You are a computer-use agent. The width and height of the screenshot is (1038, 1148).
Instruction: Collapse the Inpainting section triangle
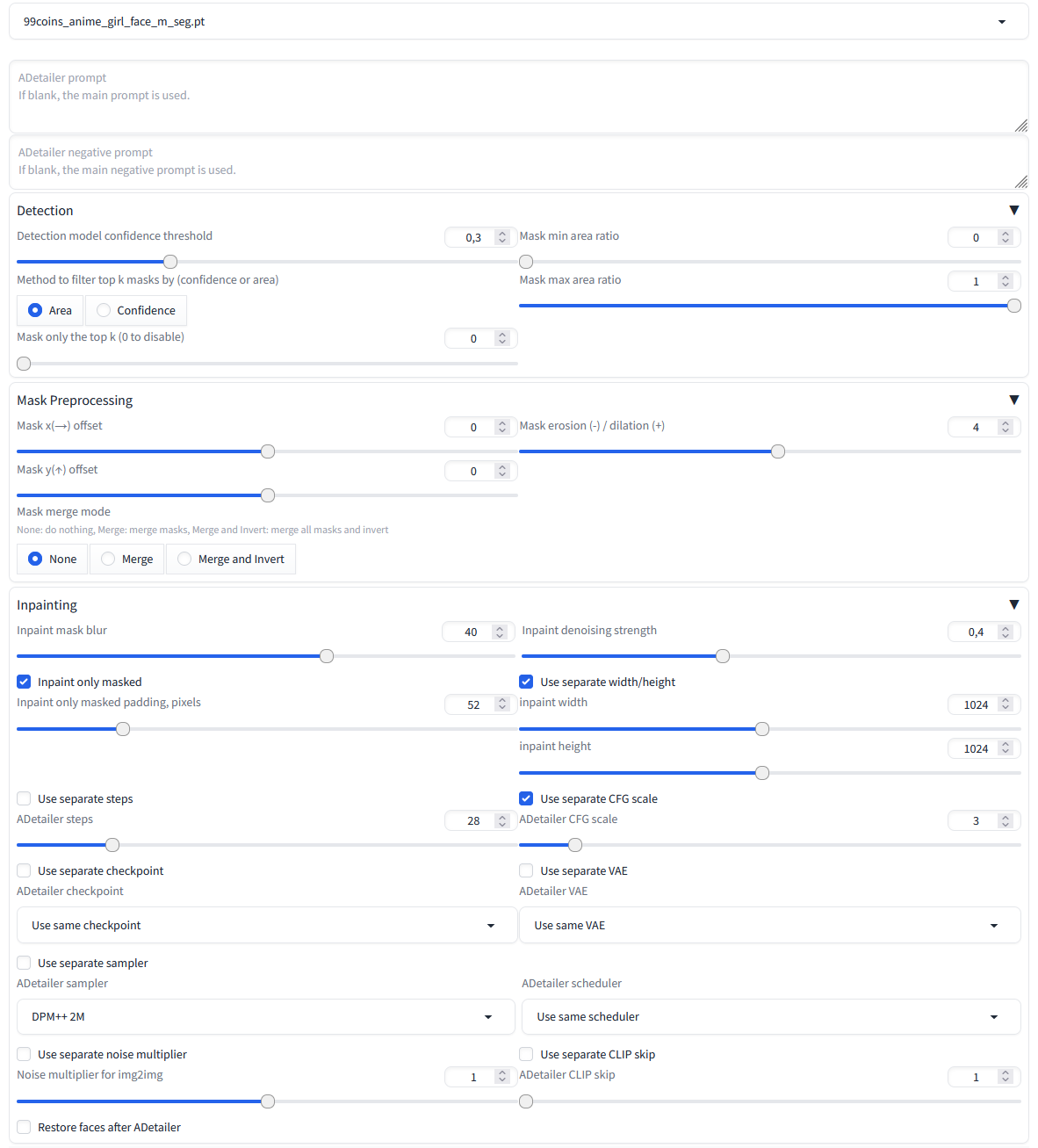[1013, 605]
